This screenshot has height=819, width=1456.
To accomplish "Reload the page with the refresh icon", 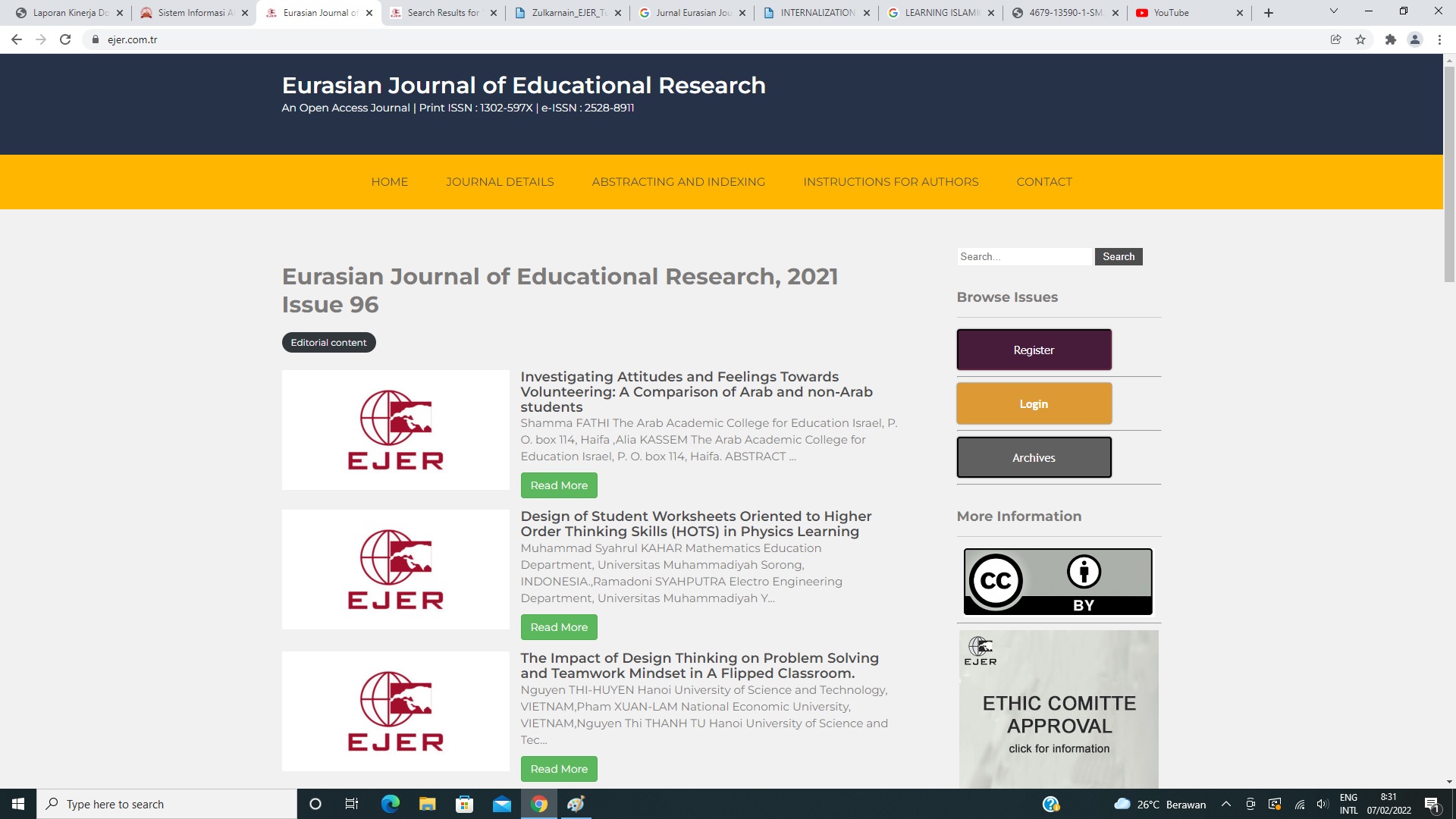I will click(x=65, y=39).
